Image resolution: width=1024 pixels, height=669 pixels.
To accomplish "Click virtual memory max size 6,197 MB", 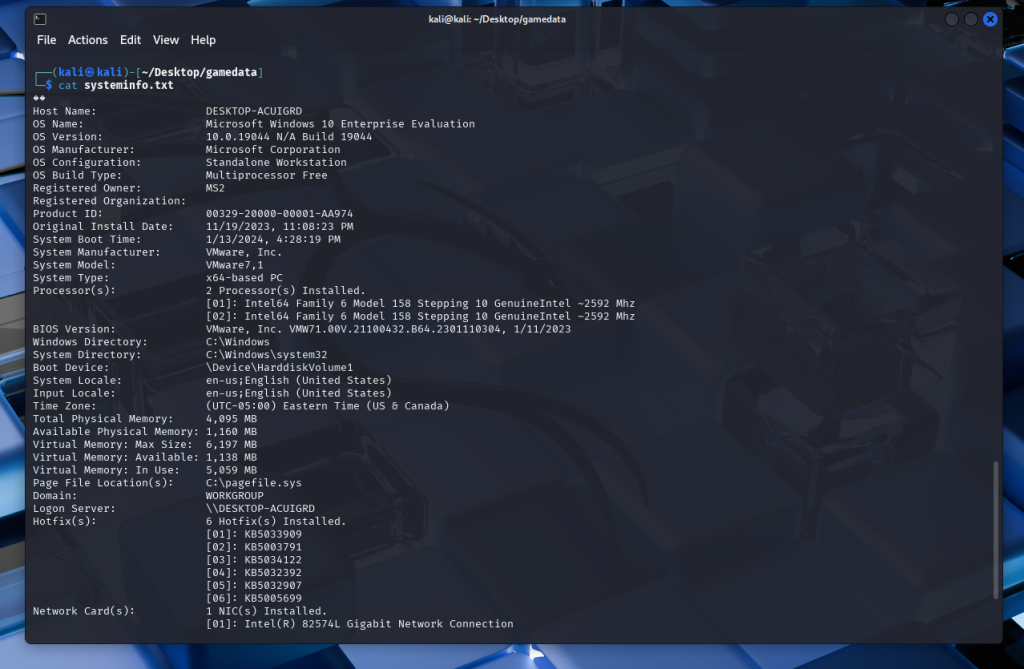I will coord(231,444).
